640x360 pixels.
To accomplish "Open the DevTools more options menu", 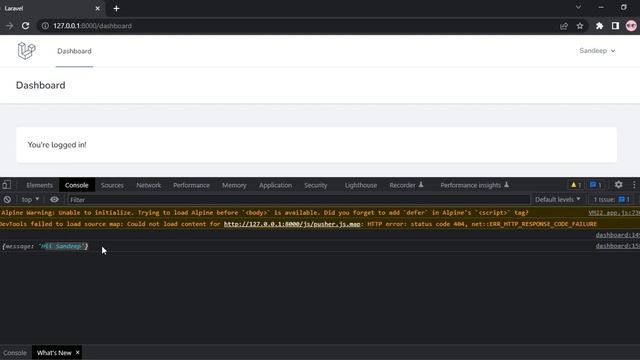I will 634,184.
